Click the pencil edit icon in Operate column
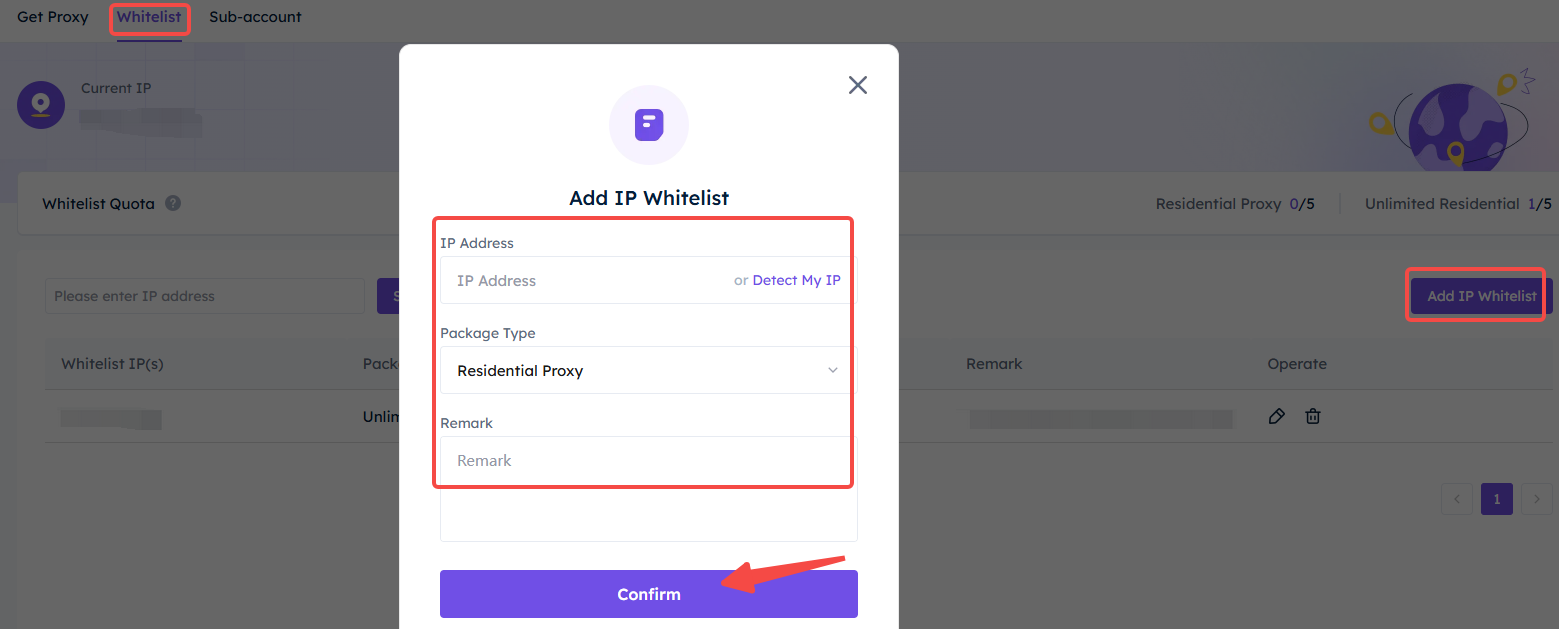The width and height of the screenshot is (1559, 629). pos(1276,416)
